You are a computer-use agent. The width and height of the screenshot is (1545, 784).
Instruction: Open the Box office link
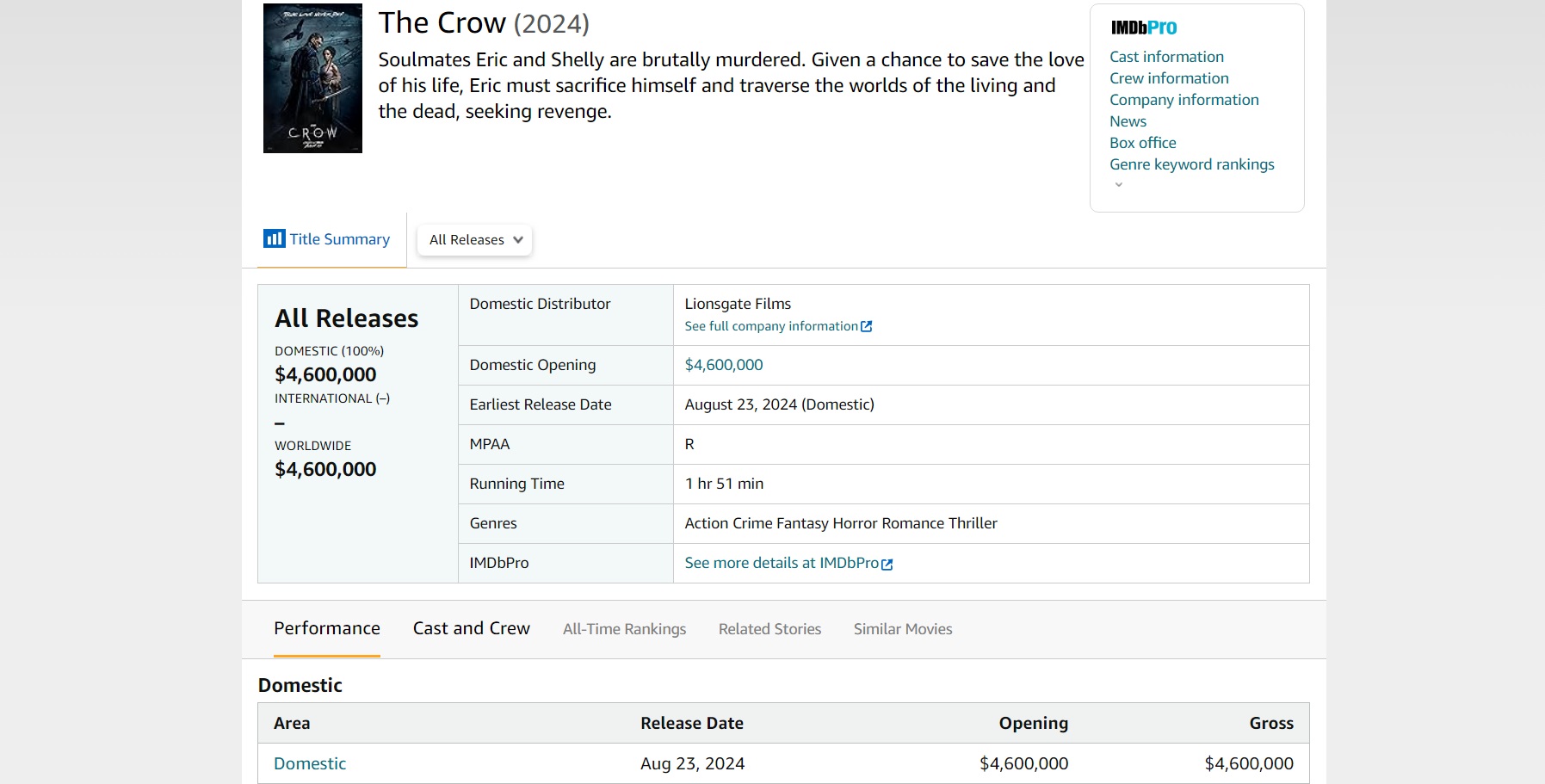tap(1142, 143)
